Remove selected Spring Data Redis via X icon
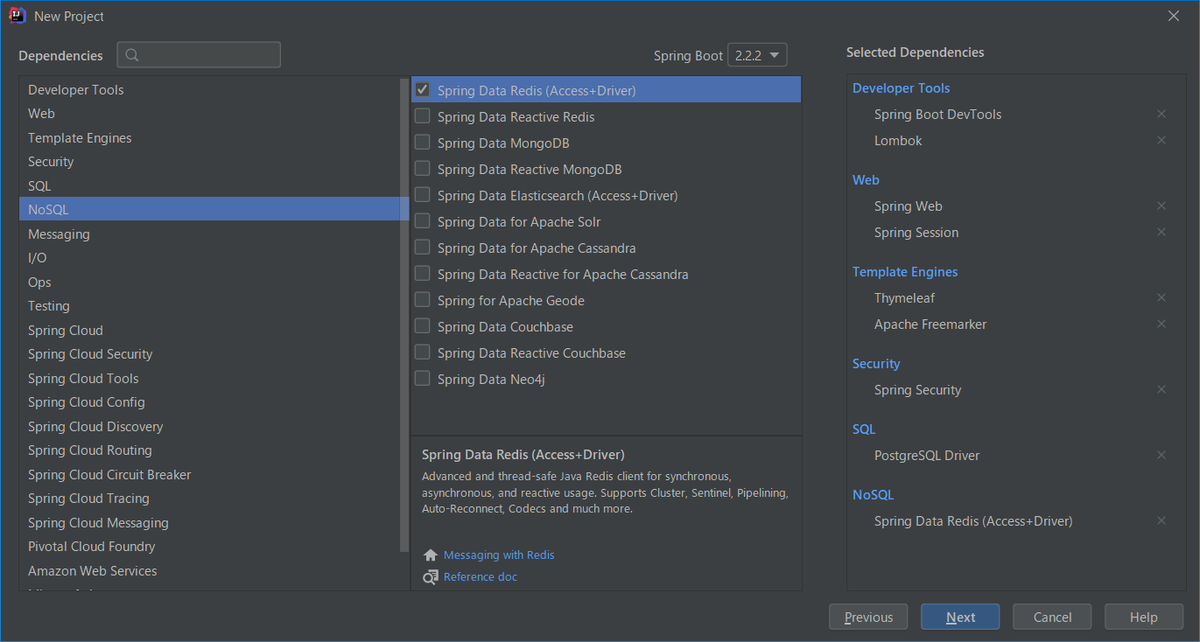 click(1161, 521)
